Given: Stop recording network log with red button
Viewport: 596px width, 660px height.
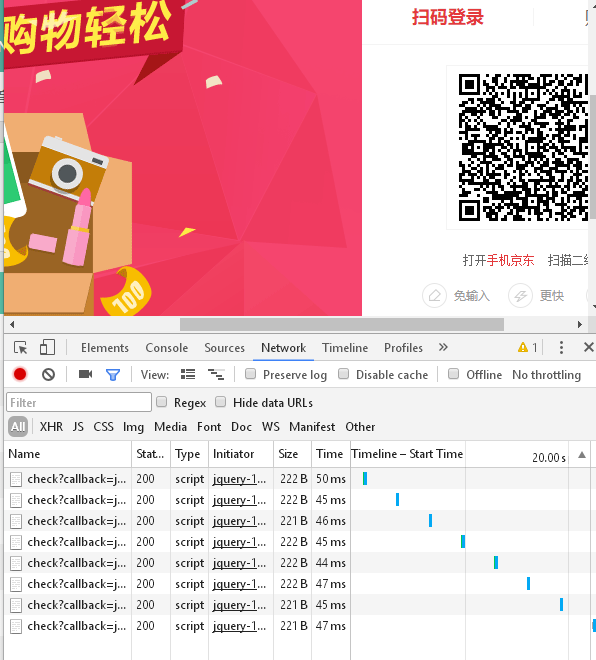Looking at the screenshot, I should [x=20, y=374].
